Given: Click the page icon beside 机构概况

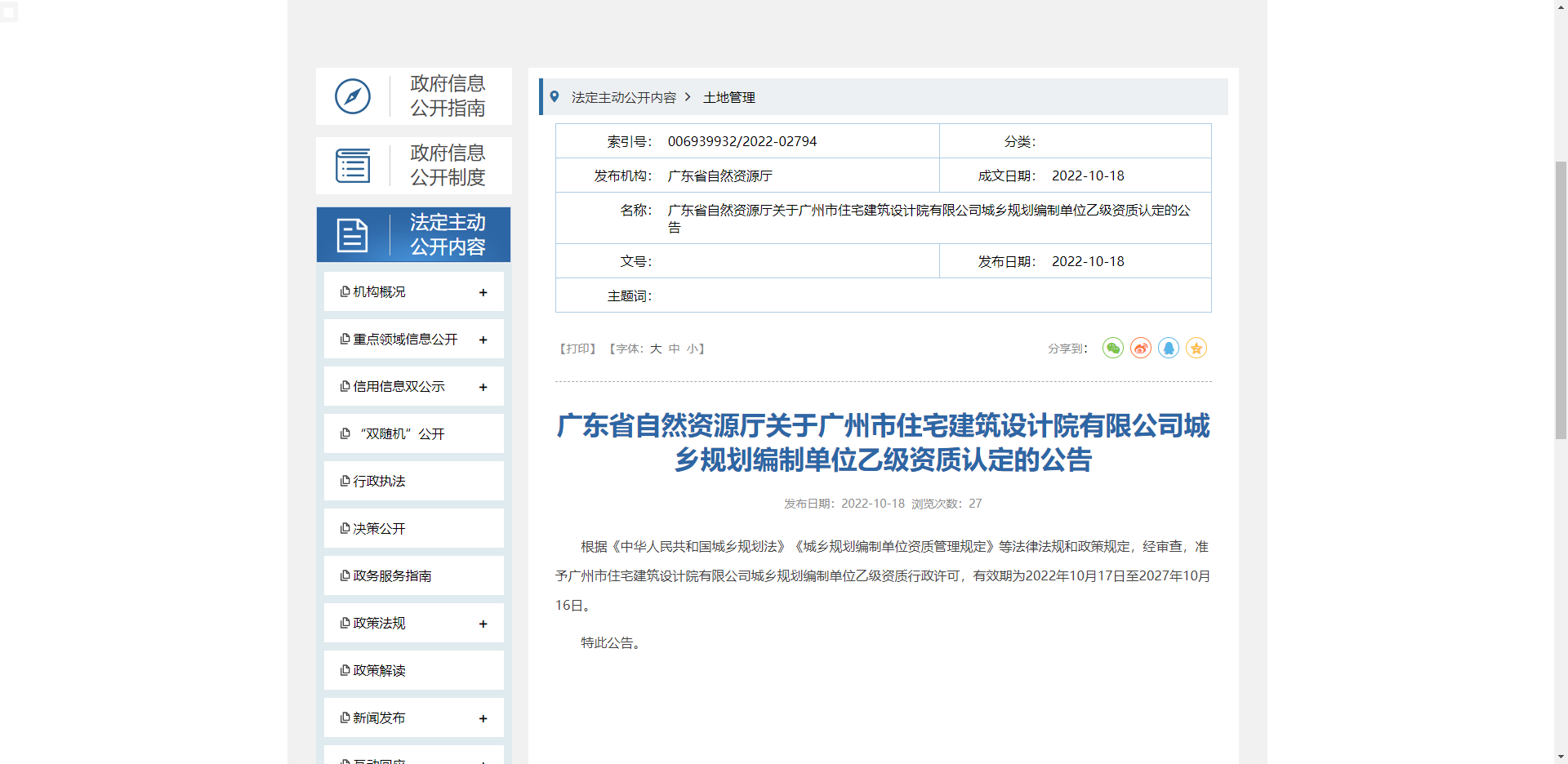Looking at the screenshot, I should pyautogui.click(x=345, y=291).
